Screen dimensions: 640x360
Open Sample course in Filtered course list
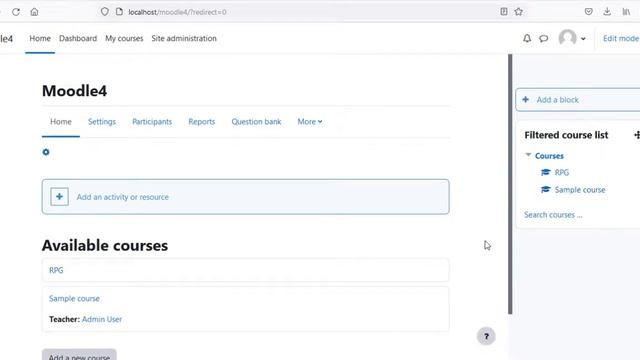click(580, 190)
